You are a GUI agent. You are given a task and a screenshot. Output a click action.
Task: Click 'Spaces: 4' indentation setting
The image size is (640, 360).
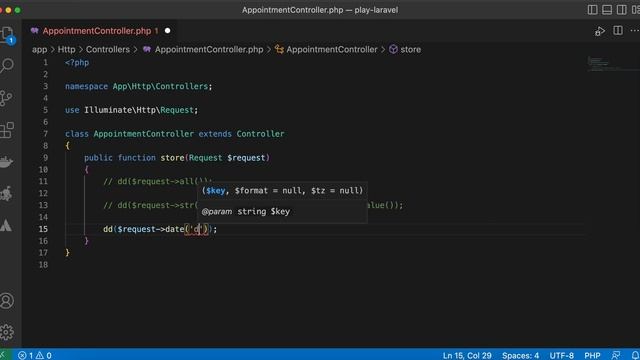520,355
